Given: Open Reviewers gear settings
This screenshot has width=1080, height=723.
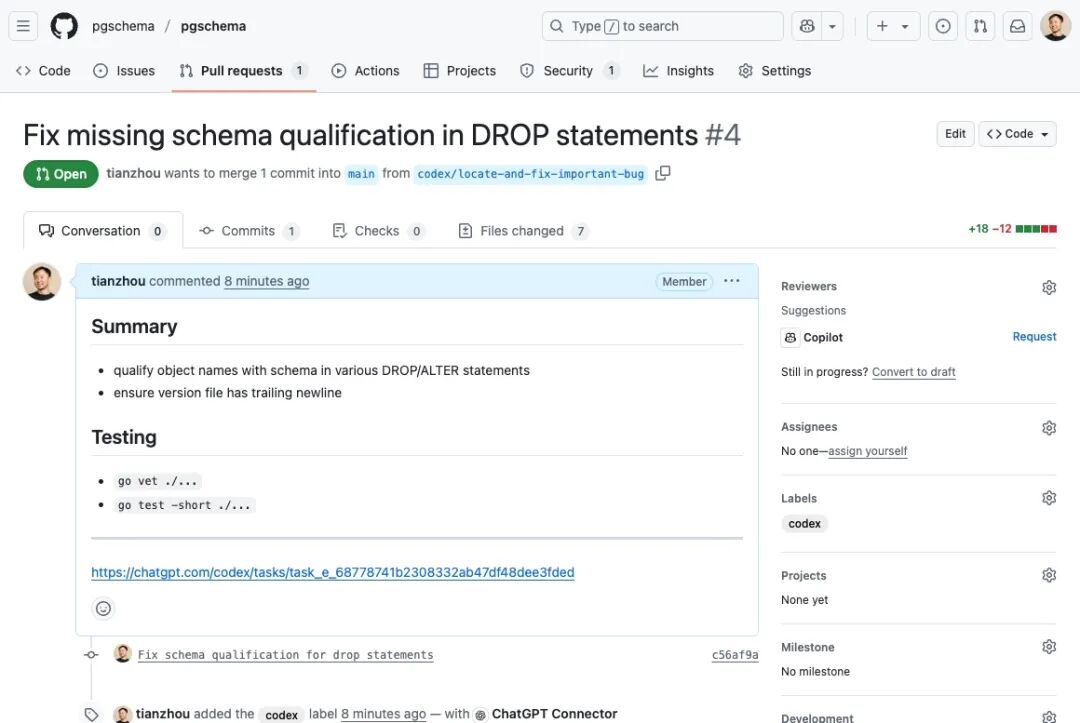Looking at the screenshot, I should [1048, 287].
